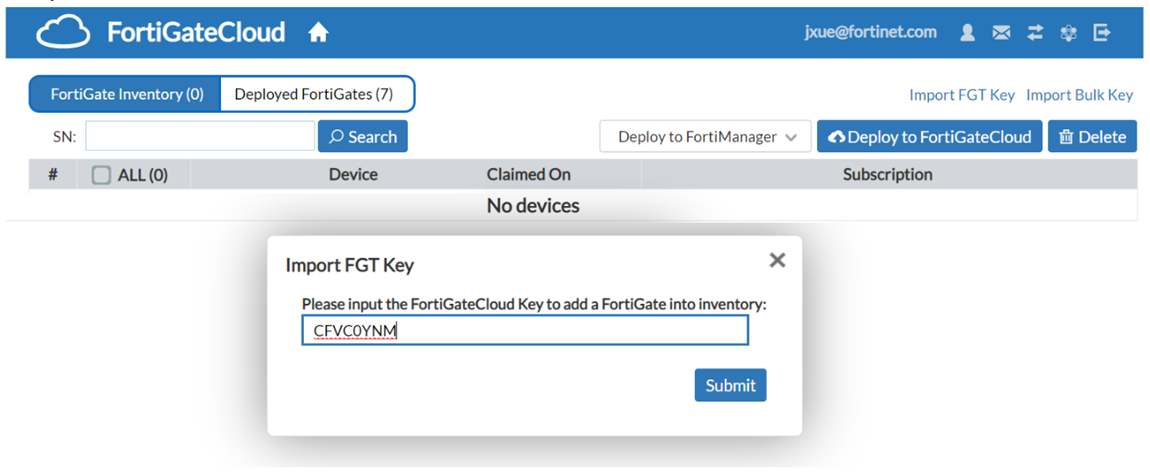Click the switch arrows icon in header
Image resolution: width=1150 pixels, height=472 pixels.
pyautogui.click(x=1035, y=33)
